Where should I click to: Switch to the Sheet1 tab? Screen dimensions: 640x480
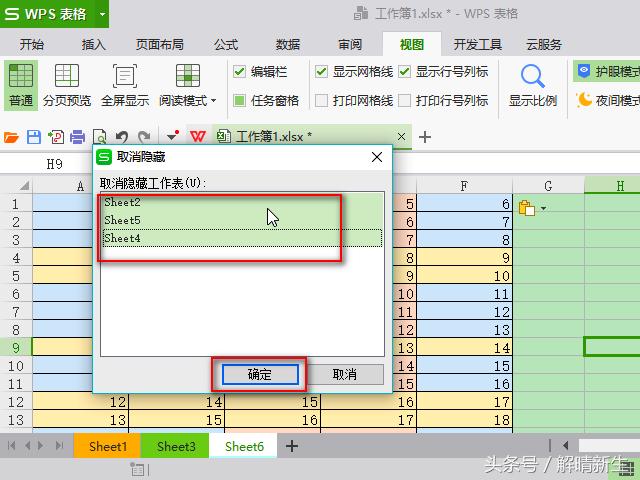(107, 446)
